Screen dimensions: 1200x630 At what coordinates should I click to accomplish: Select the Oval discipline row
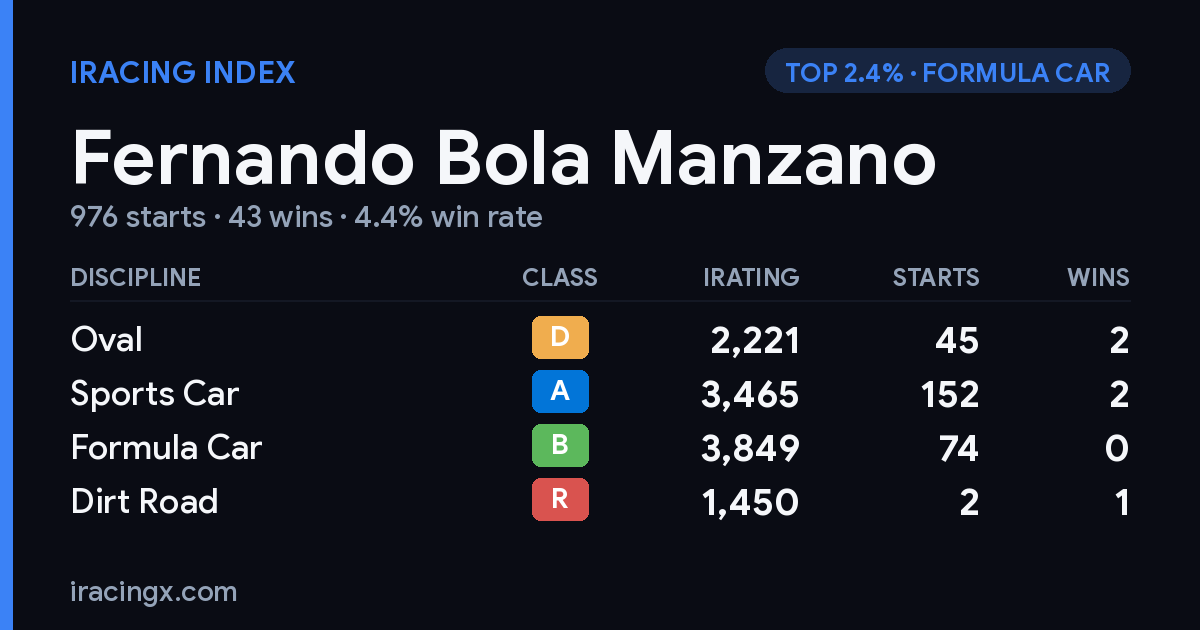[x=600, y=339]
